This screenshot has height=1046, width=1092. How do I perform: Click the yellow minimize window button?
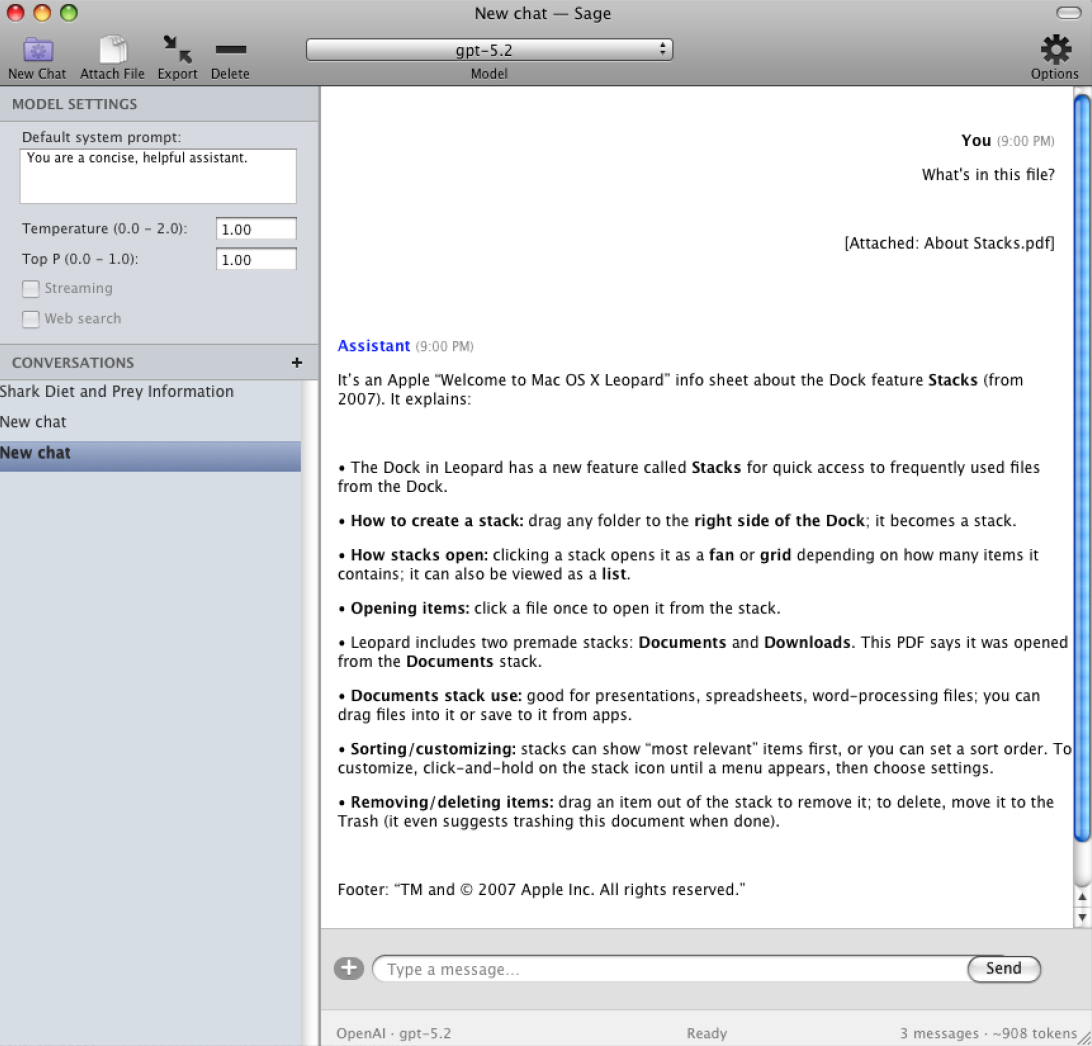(42, 13)
